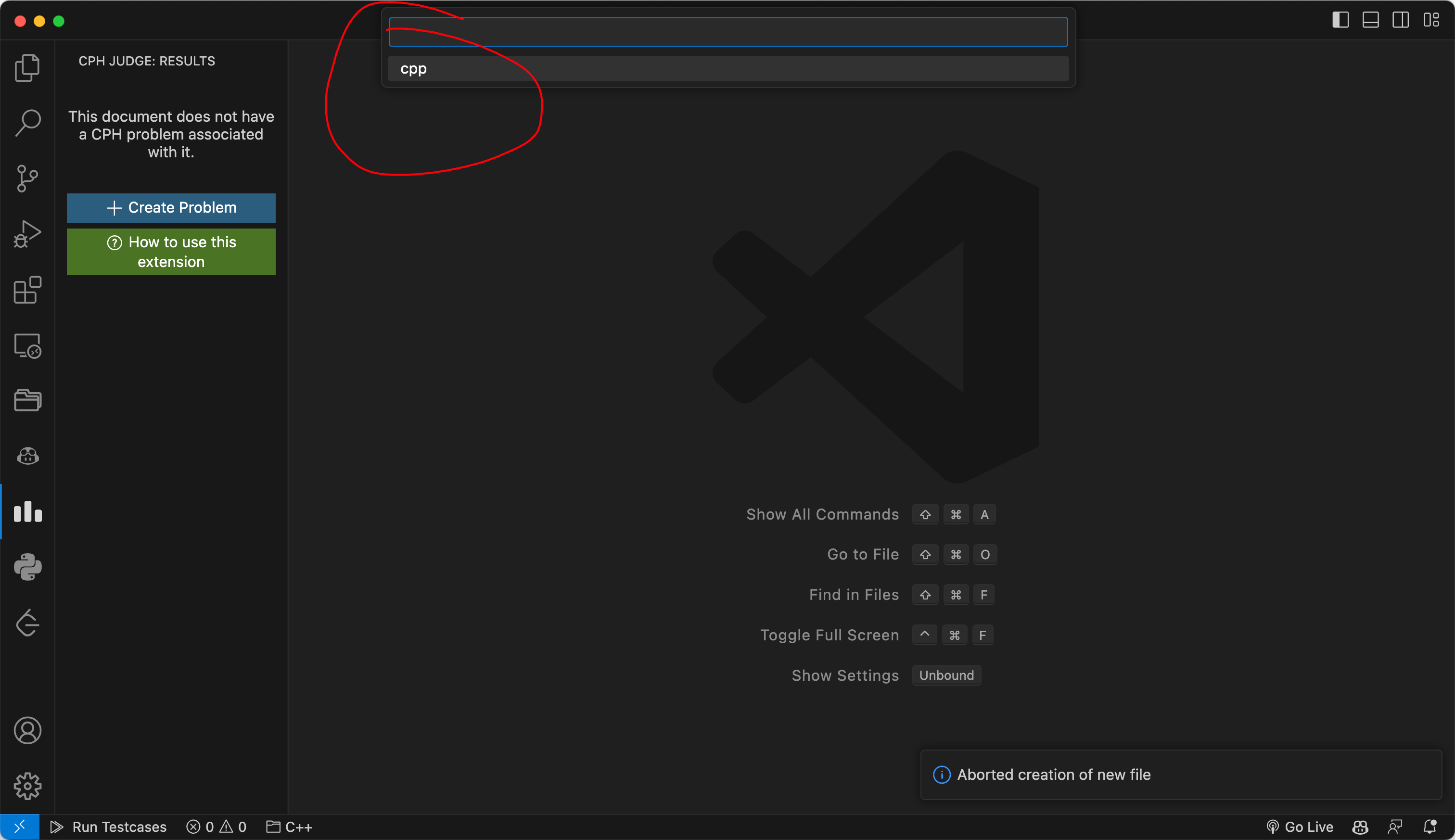Click Find in Files shortcut text

click(854, 595)
